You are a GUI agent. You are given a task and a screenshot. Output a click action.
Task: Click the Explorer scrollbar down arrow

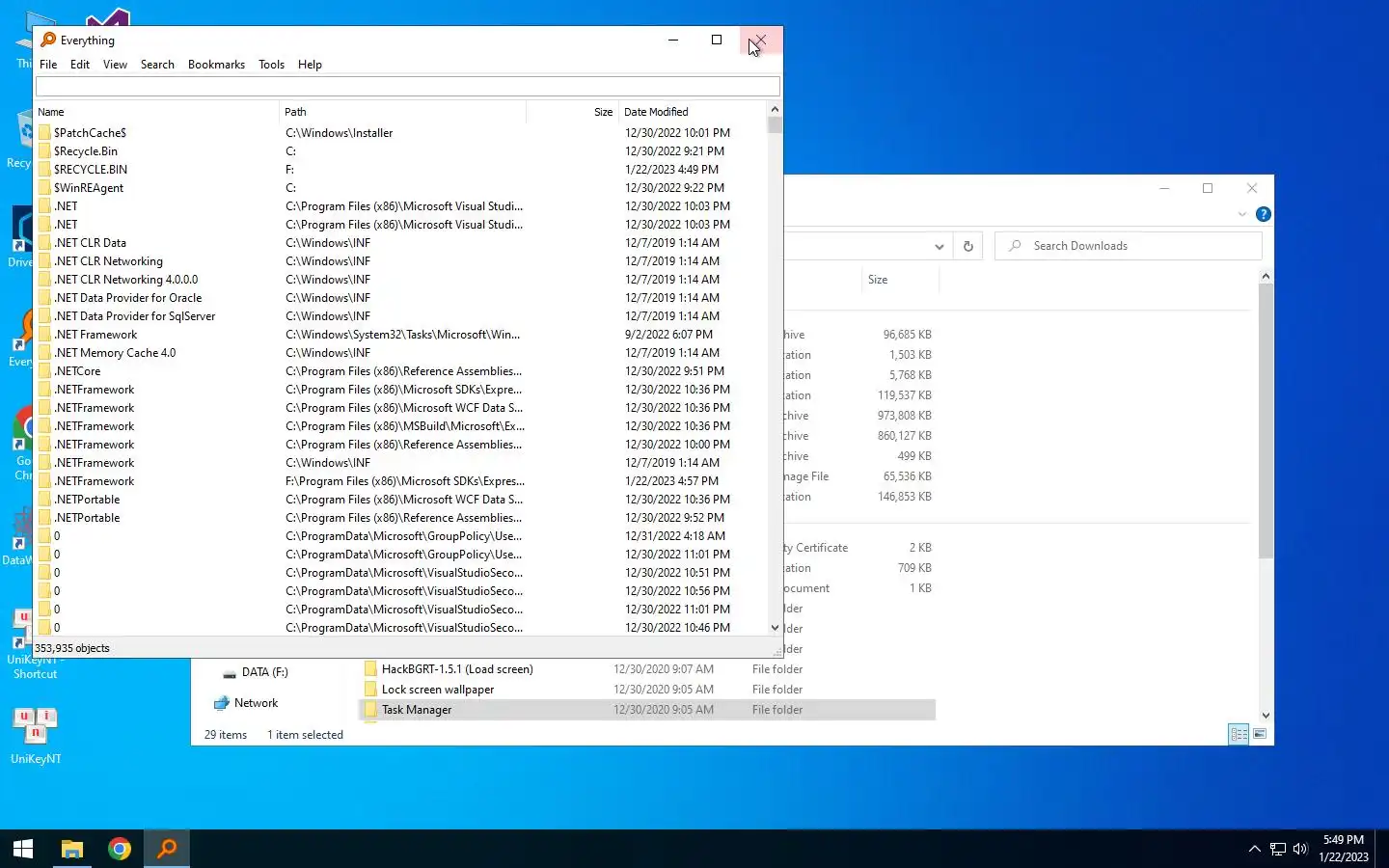tap(1266, 716)
